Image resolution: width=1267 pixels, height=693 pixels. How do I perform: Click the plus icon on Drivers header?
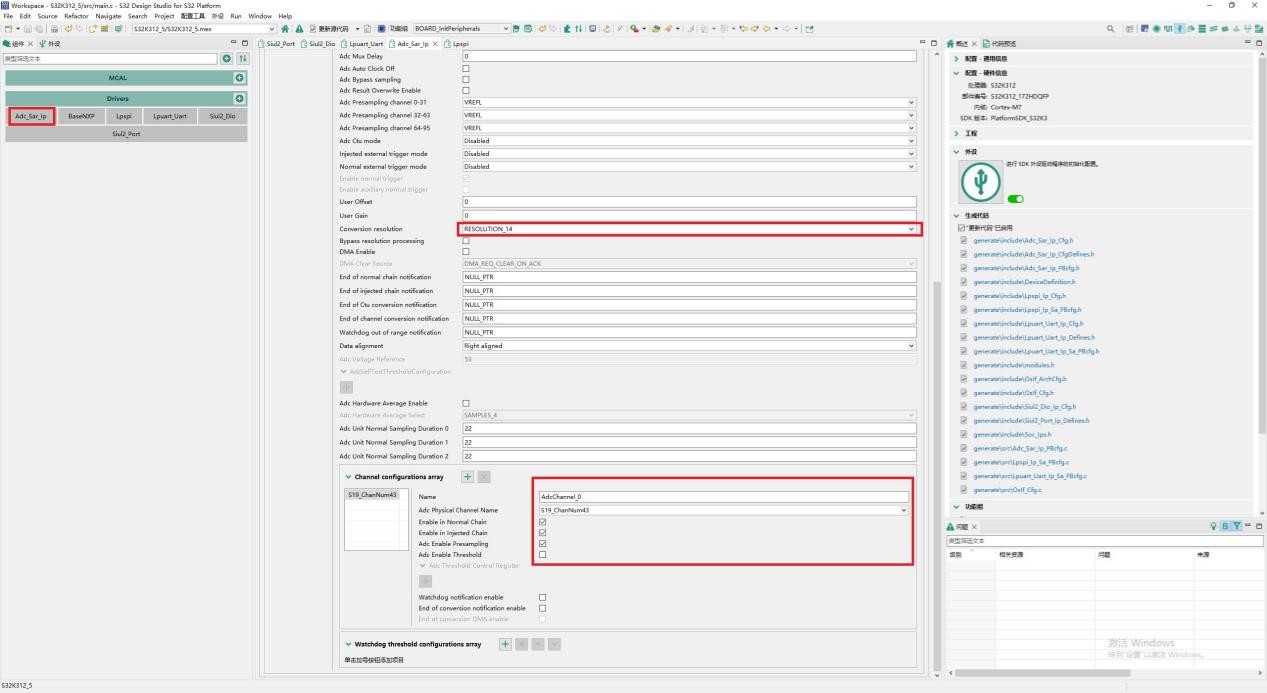239,98
